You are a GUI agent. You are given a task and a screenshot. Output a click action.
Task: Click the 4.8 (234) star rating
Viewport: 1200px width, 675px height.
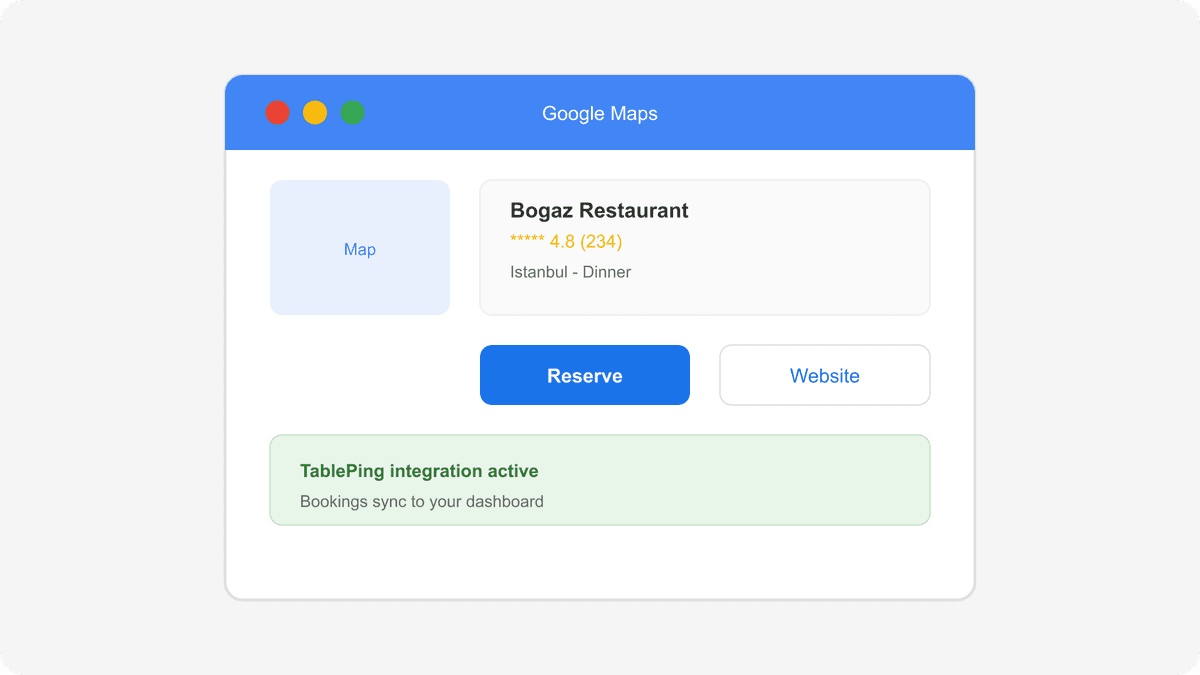click(x=566, y=242)
